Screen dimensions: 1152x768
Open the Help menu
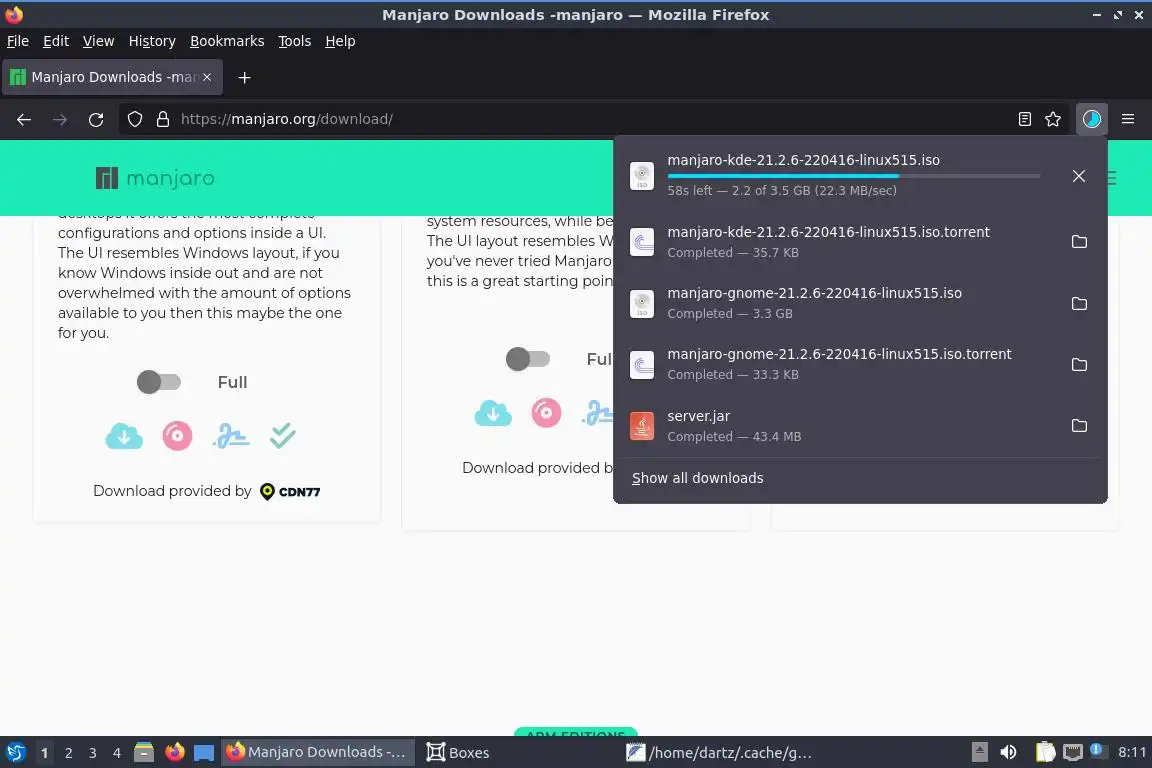click(x=340, y=41)
